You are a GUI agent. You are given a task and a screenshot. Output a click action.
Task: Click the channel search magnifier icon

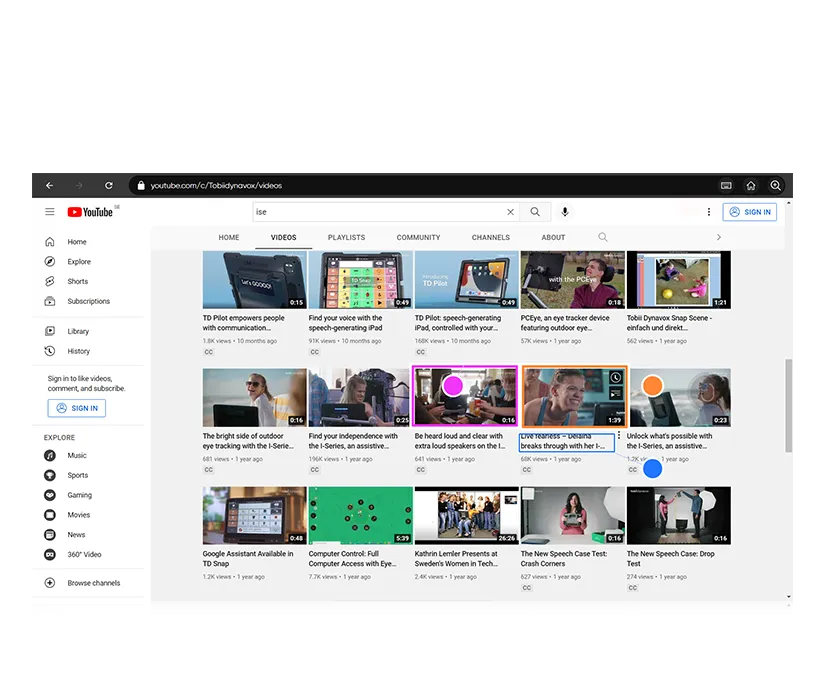coord(603,237)
